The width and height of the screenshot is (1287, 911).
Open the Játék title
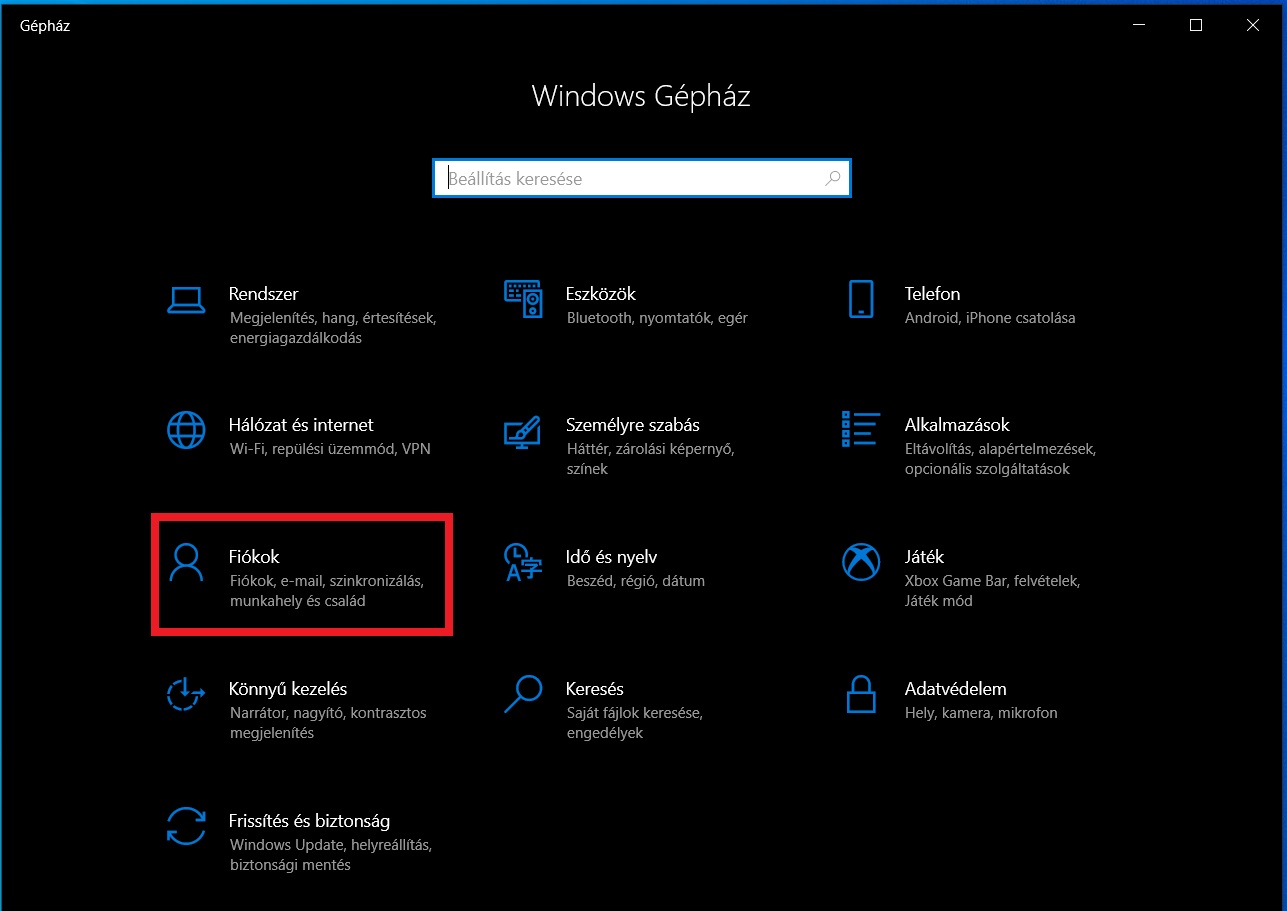coord(924,557)
